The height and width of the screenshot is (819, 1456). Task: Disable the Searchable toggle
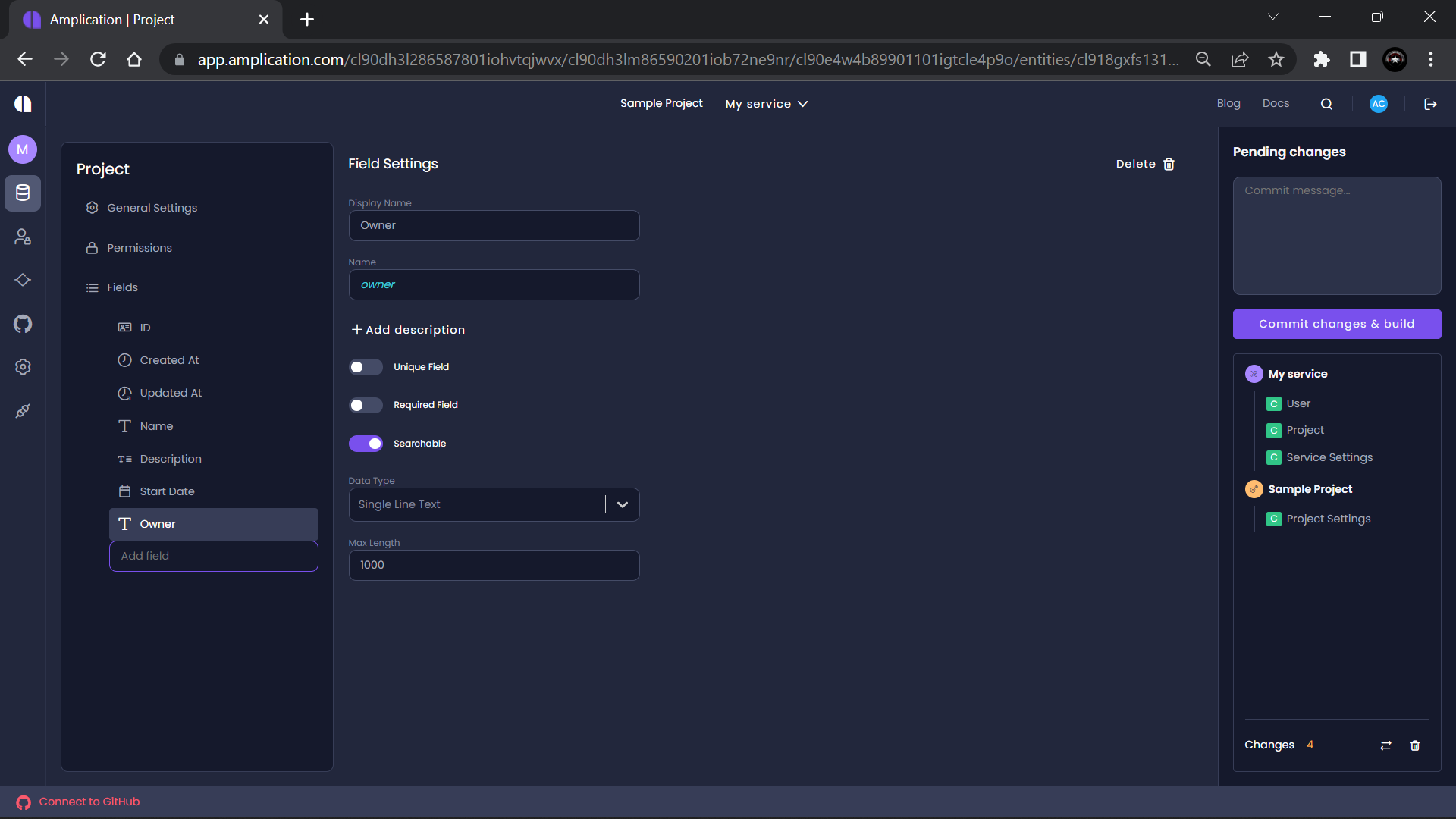[x=366, y=444]
